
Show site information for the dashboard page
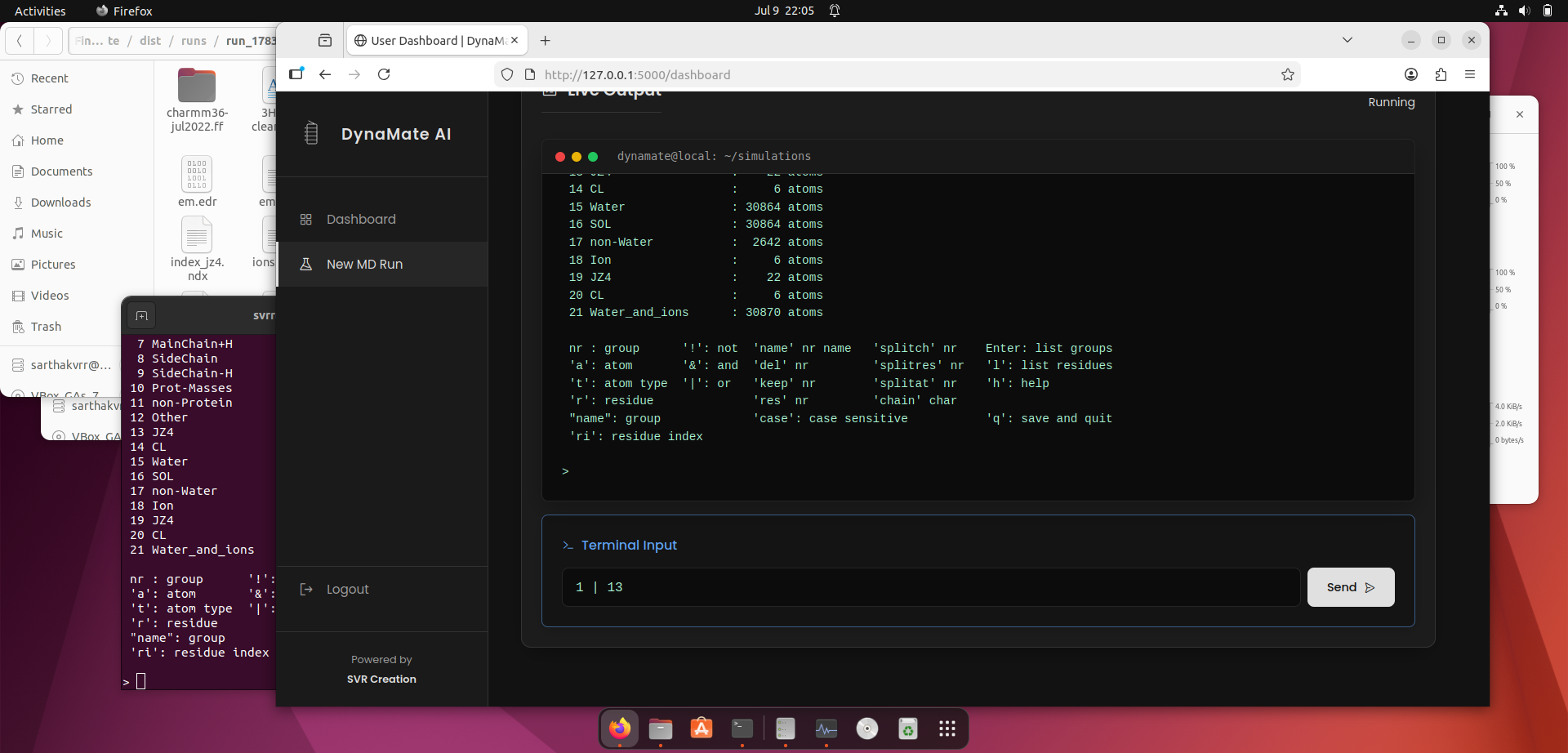click(530, 75)
